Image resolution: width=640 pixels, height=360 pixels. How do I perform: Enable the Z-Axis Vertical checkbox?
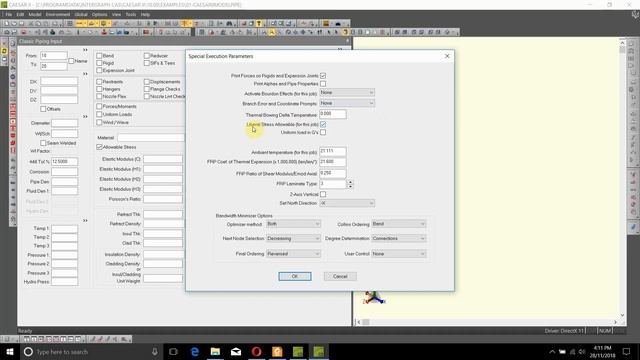[323, 194]
